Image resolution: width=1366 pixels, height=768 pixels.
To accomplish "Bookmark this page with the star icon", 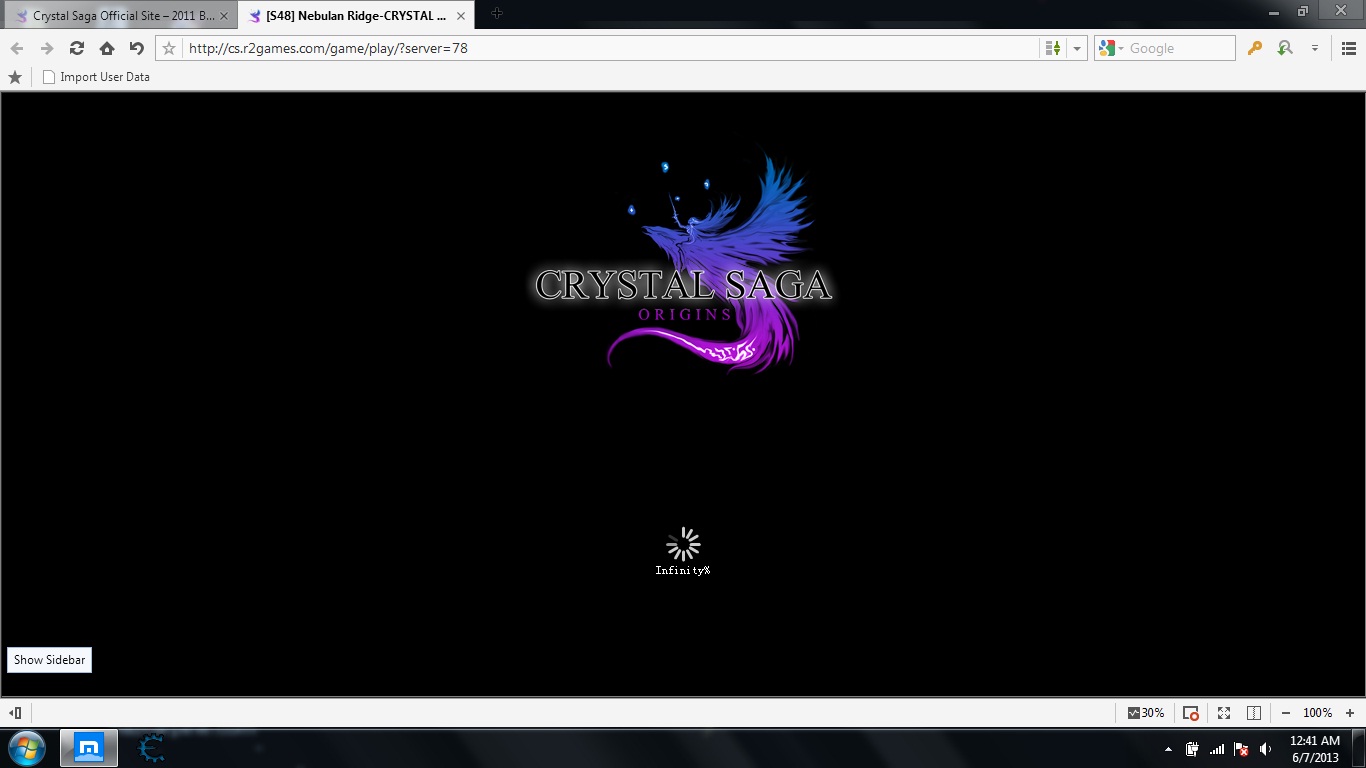I will [169, 48].
